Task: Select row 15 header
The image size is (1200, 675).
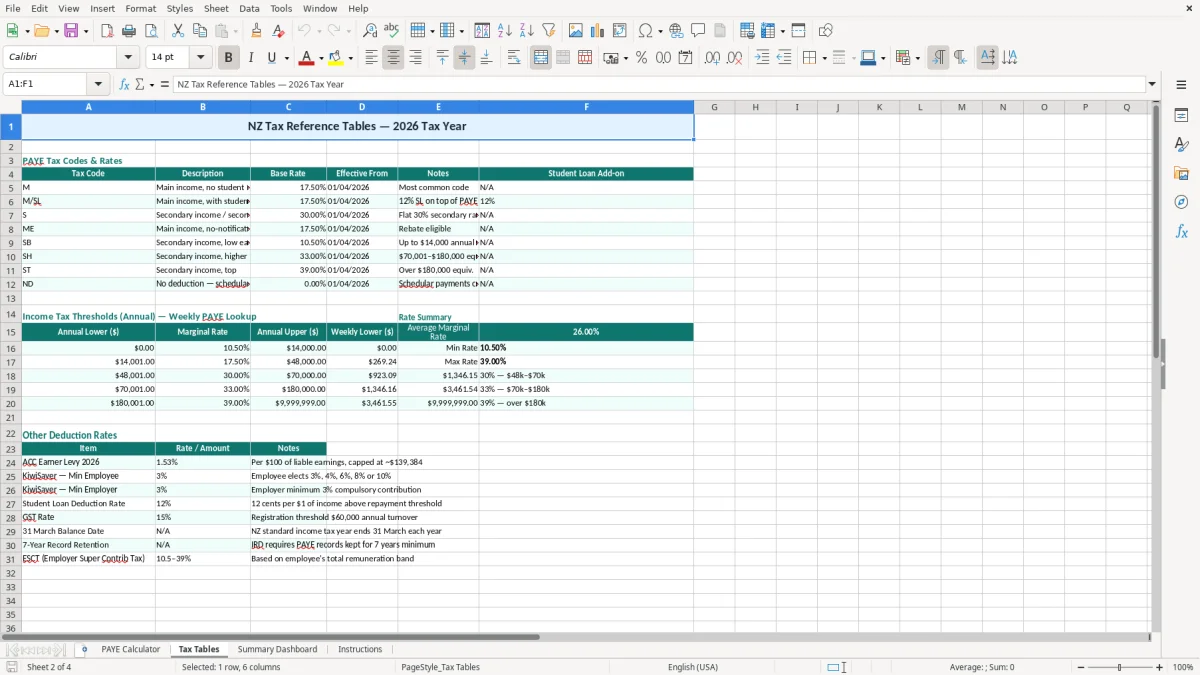Action: 11,332
